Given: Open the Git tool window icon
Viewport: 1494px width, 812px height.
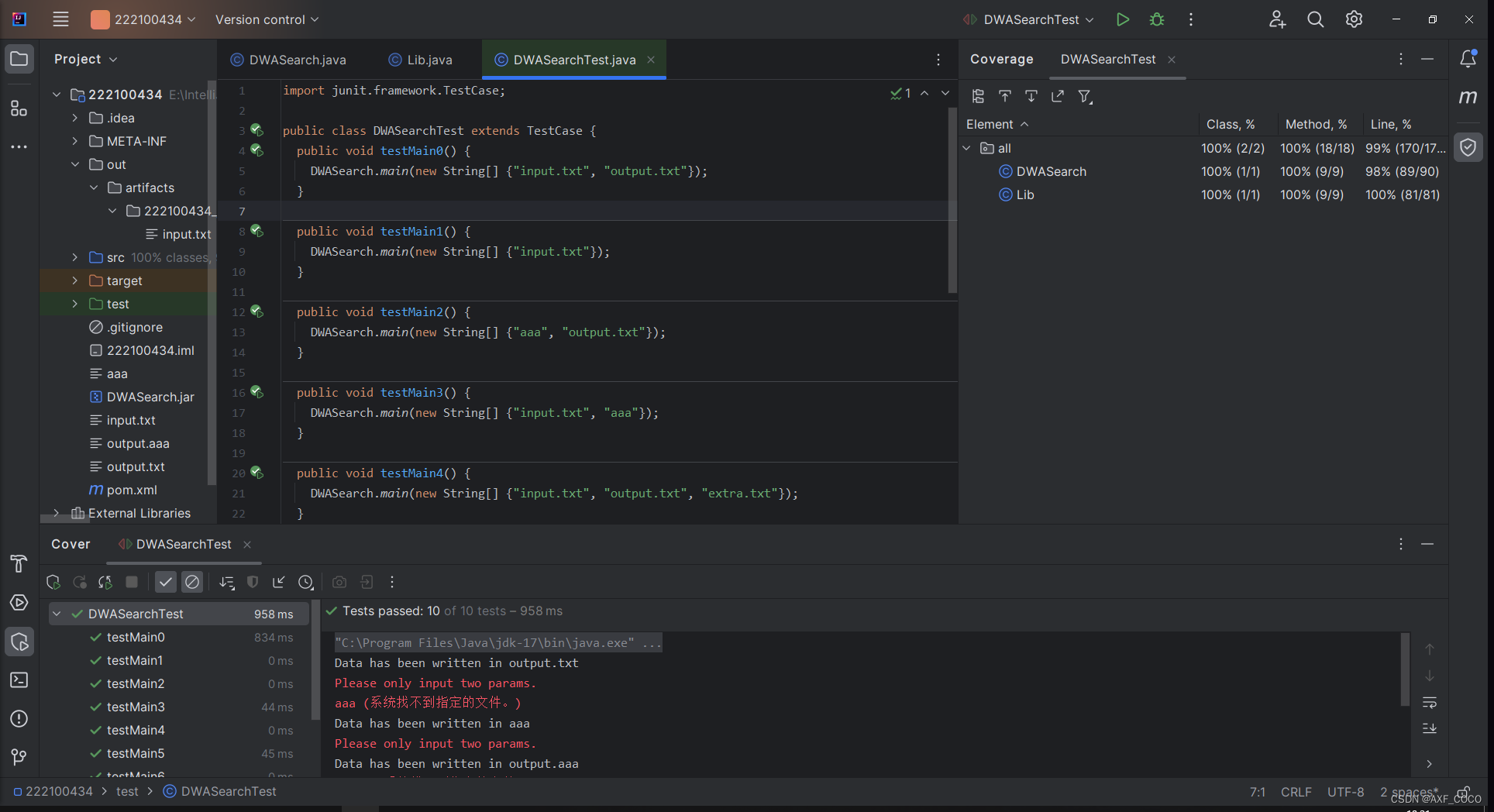Looking at the screenshot, I should [x=19, y=756].
